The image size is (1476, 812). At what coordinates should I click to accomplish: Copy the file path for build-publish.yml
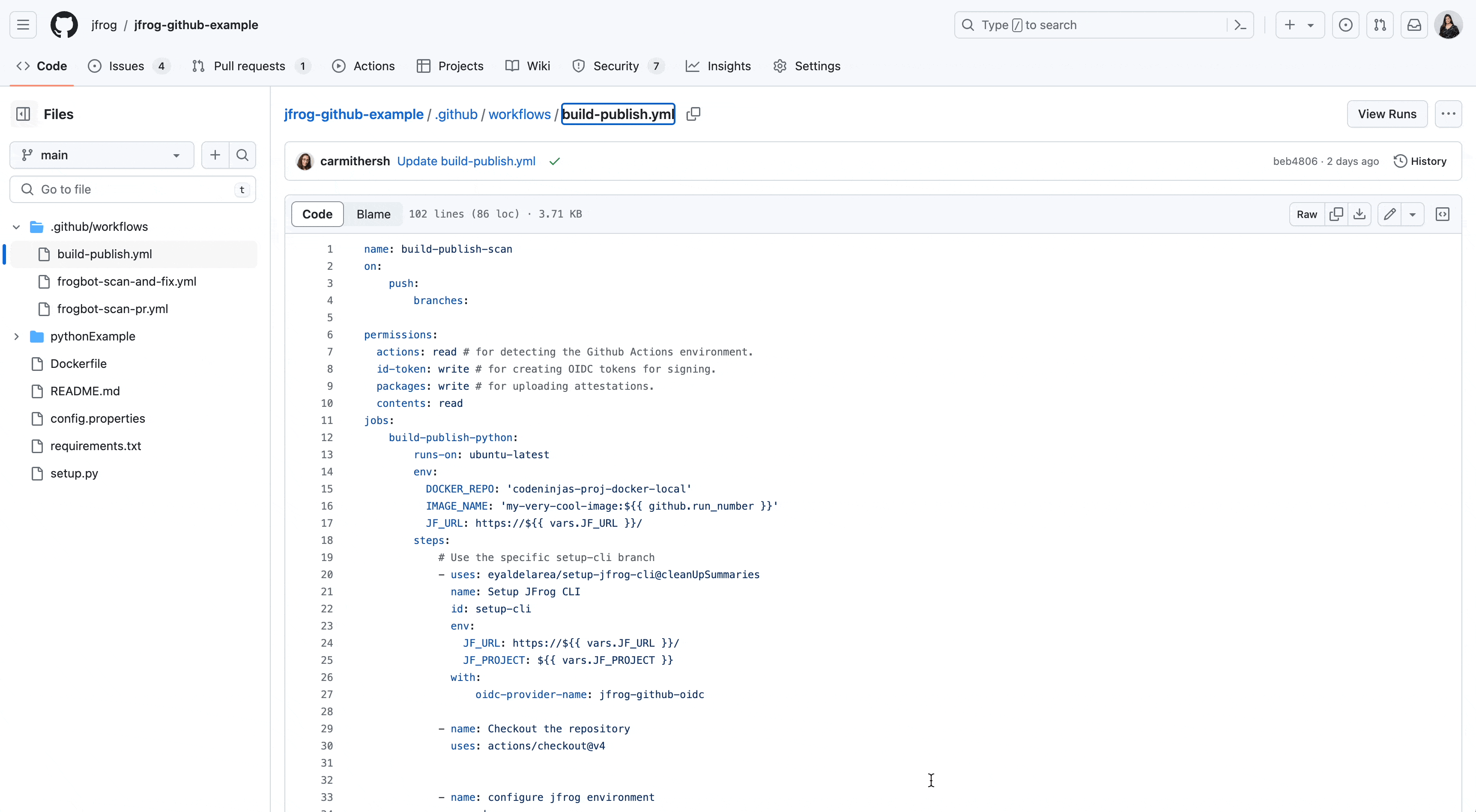click(x=693, y=114)
